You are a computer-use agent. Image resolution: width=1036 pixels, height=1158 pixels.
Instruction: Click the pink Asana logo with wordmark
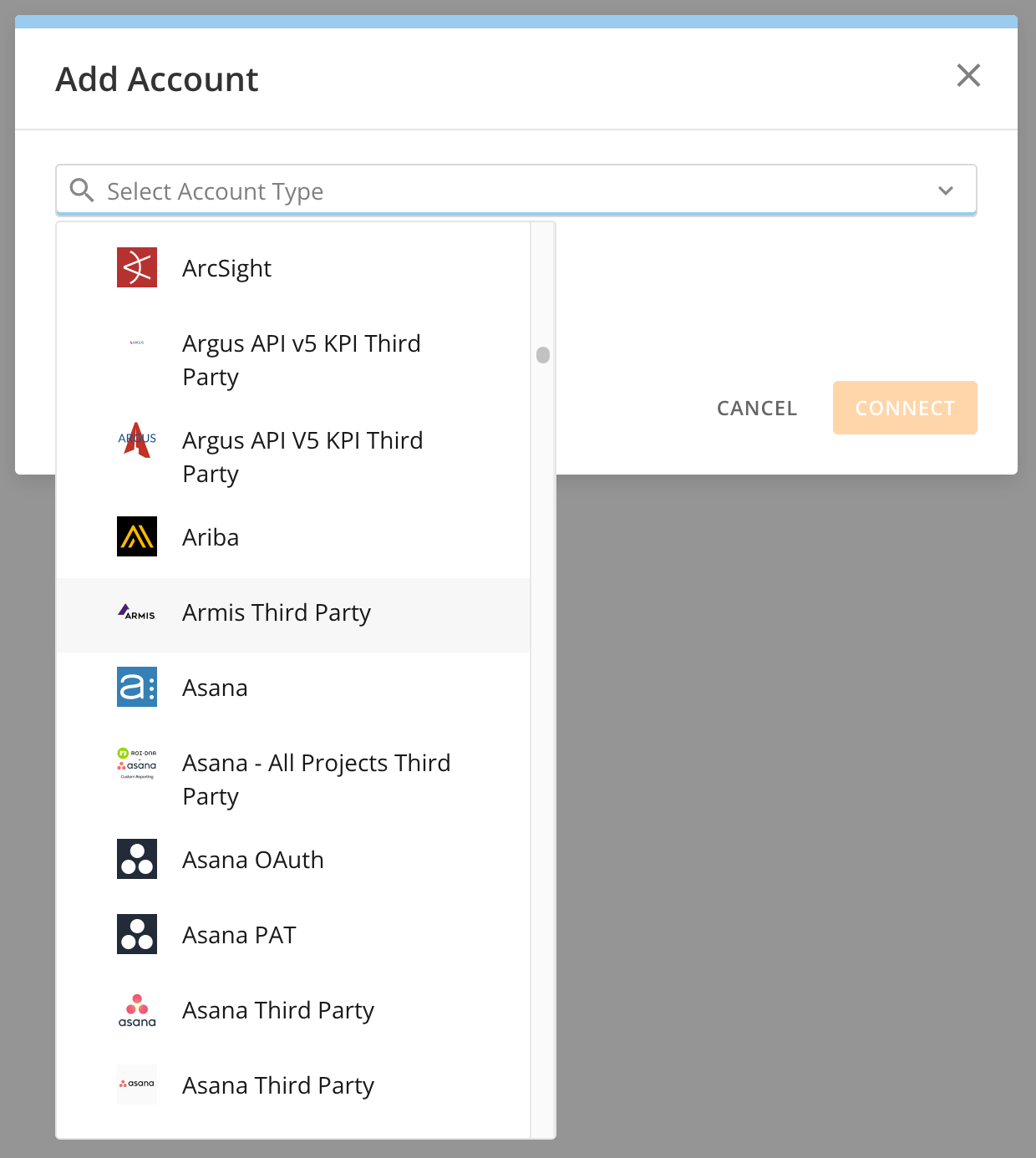pos(137,1010)
